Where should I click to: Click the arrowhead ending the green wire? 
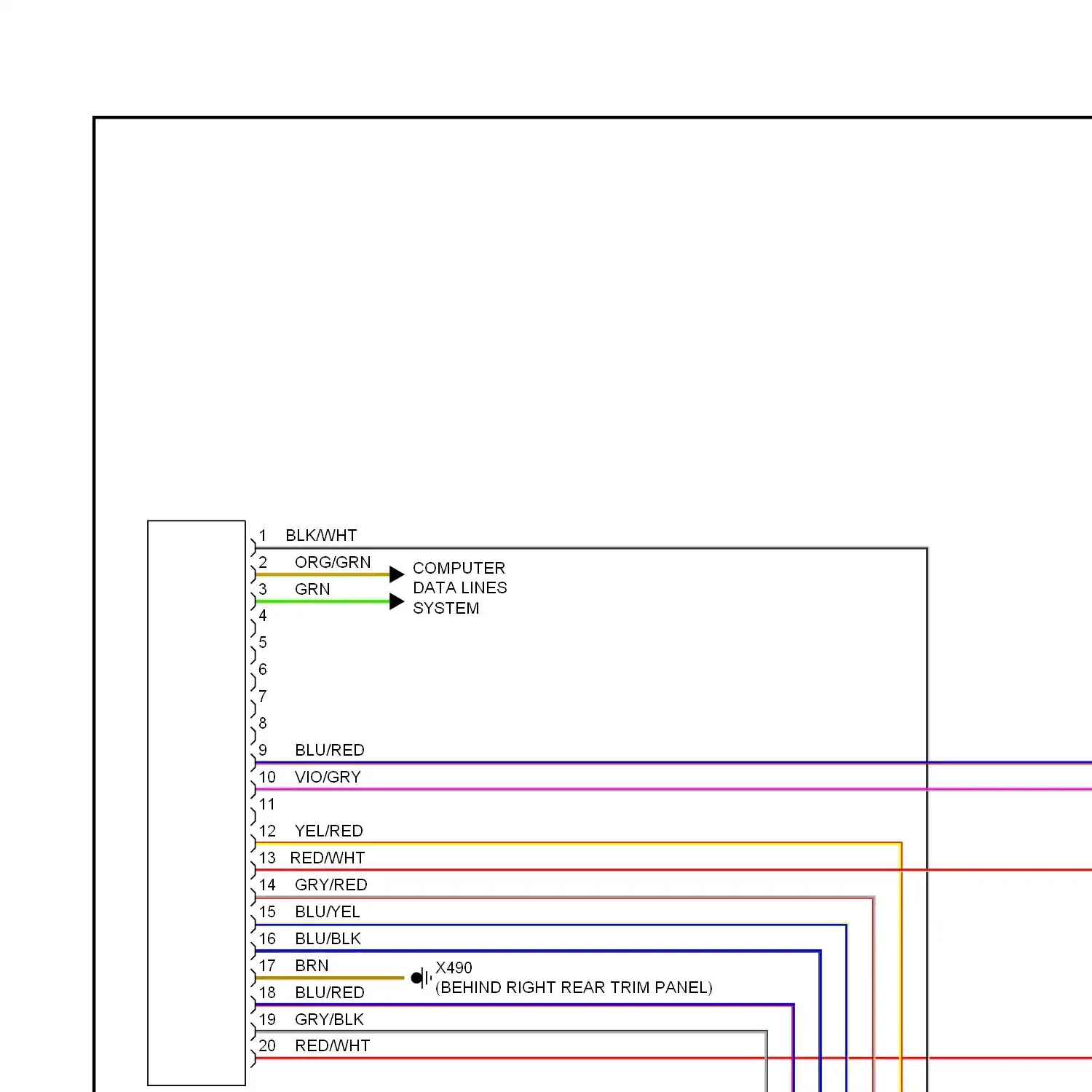point(397,601)
